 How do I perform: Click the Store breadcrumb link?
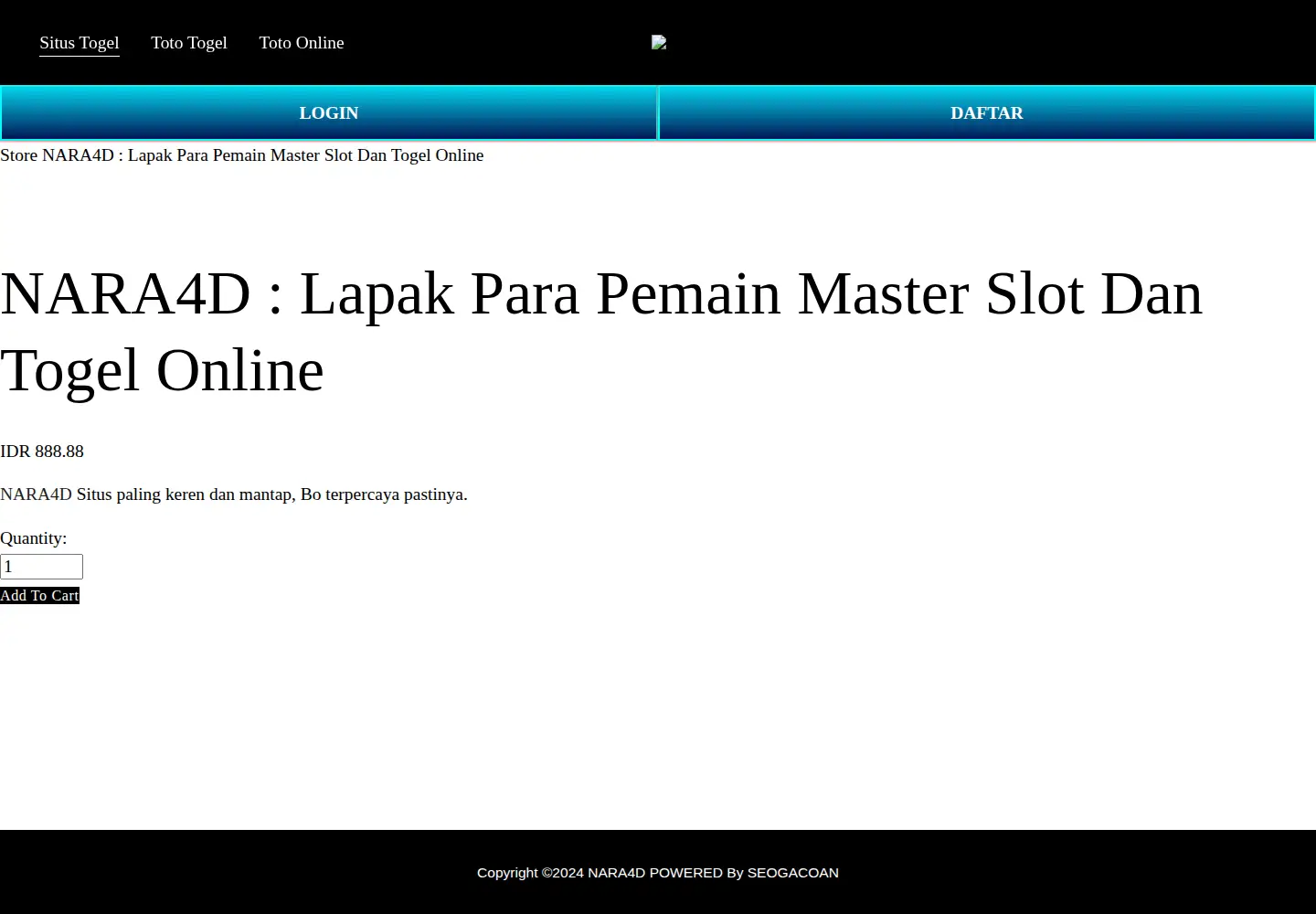tap(19, 155)
